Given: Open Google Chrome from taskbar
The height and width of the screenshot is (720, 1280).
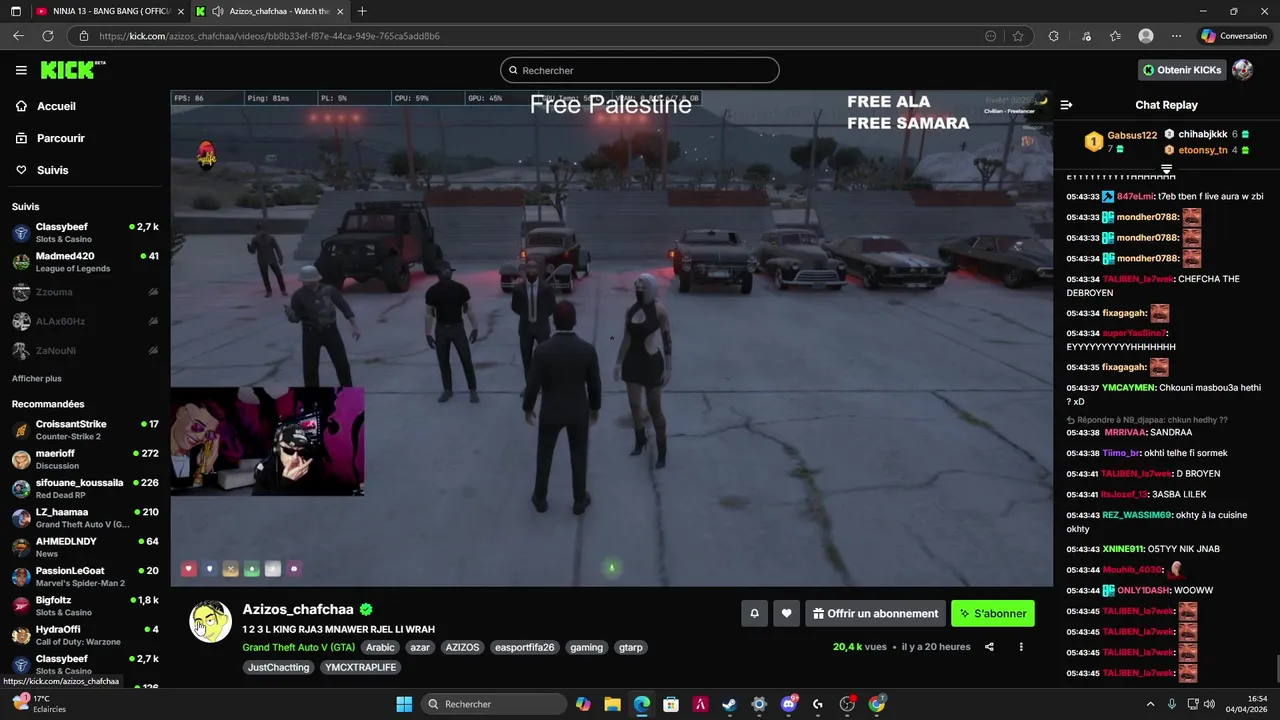Looking at the screenshot, I should pyautogui.click(x=876, y=704).
